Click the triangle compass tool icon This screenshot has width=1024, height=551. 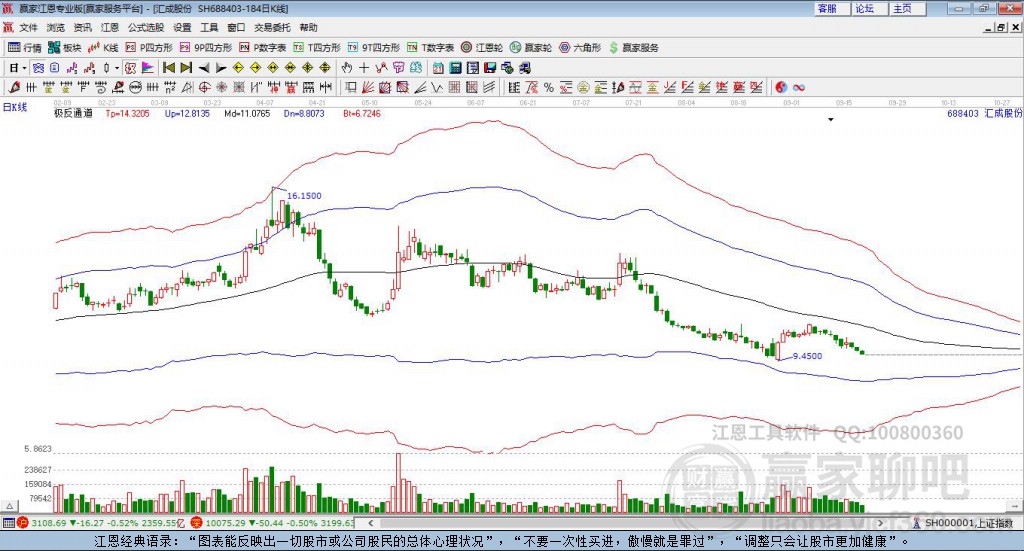coord(187,87)
